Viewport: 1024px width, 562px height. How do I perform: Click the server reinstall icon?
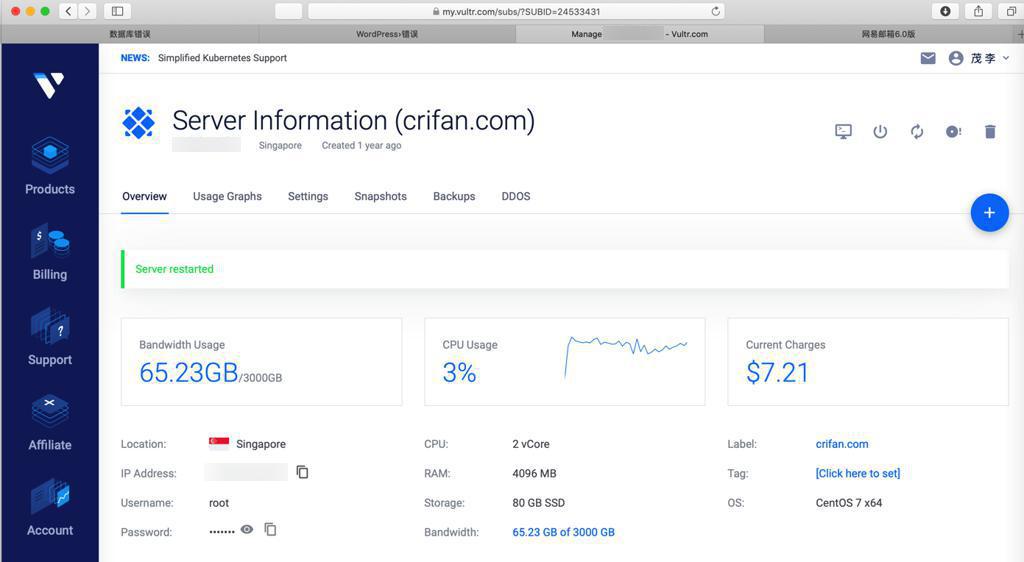point(953,132)
